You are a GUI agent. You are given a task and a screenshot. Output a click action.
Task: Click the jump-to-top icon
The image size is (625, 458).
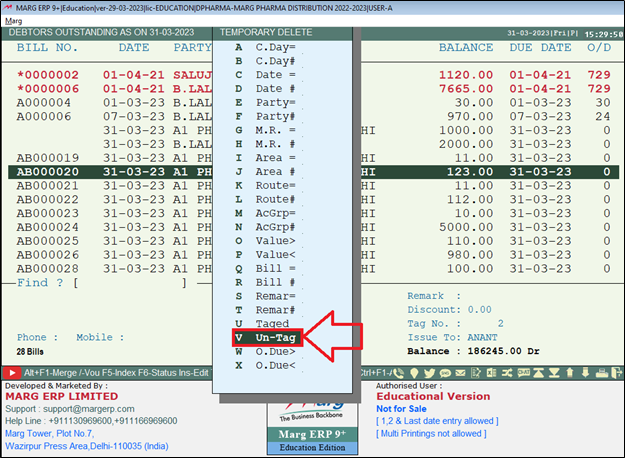539,373
